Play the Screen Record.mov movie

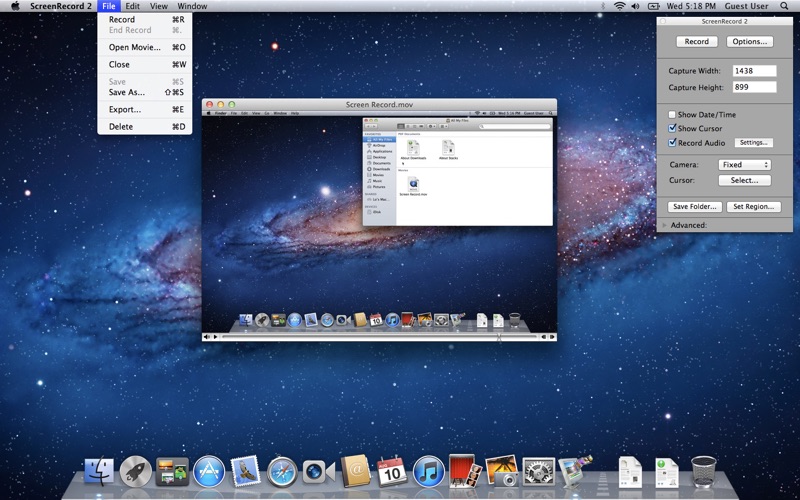pyautogui.click(x=216, y=337)
